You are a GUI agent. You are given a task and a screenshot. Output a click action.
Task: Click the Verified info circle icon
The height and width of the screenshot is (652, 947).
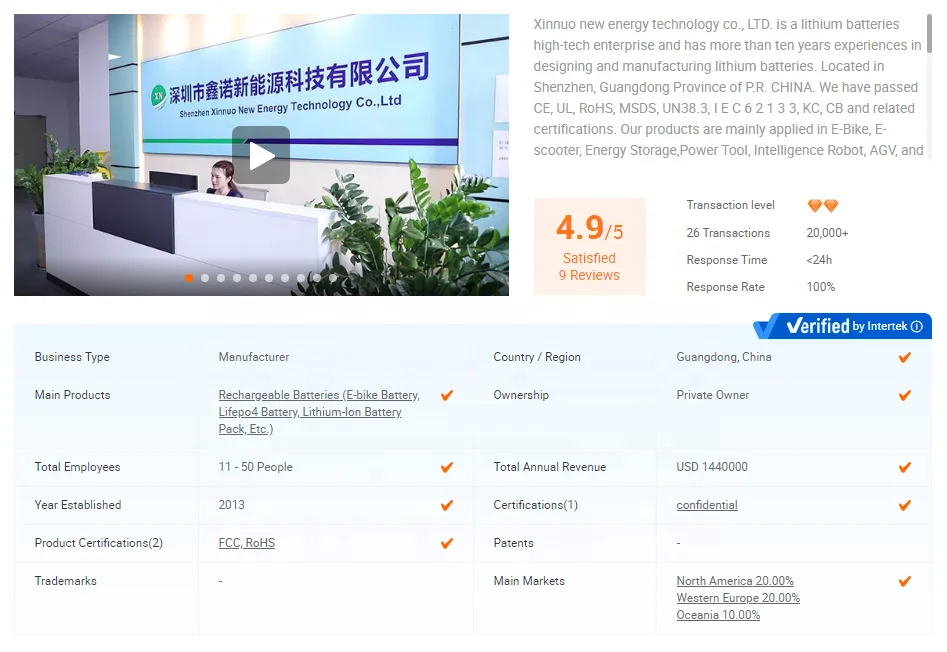(917, 327)
